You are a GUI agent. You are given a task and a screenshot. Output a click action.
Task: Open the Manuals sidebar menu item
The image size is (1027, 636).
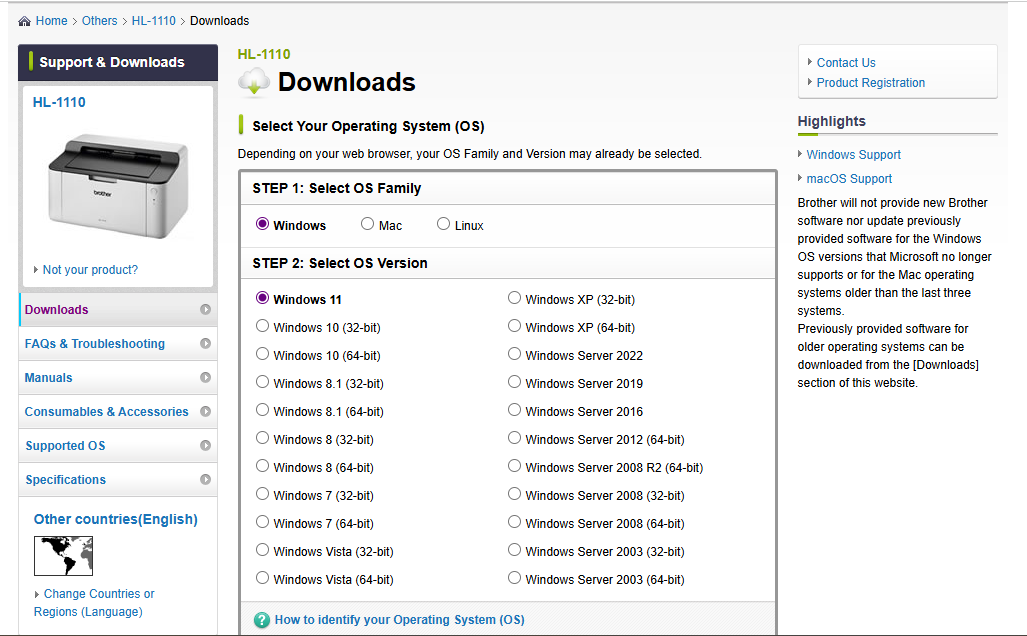pyautogui.click(x=49, y=378)
